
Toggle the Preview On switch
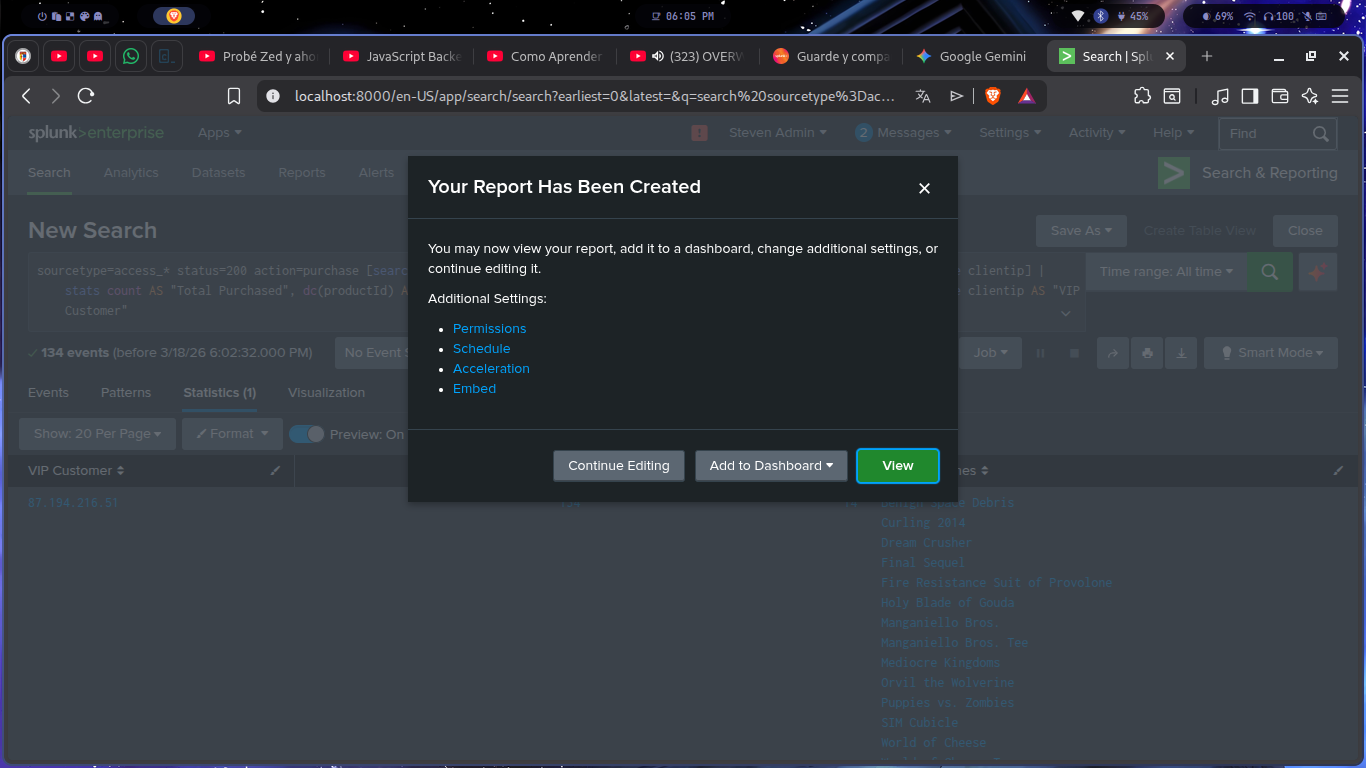[x=307, y=434]
